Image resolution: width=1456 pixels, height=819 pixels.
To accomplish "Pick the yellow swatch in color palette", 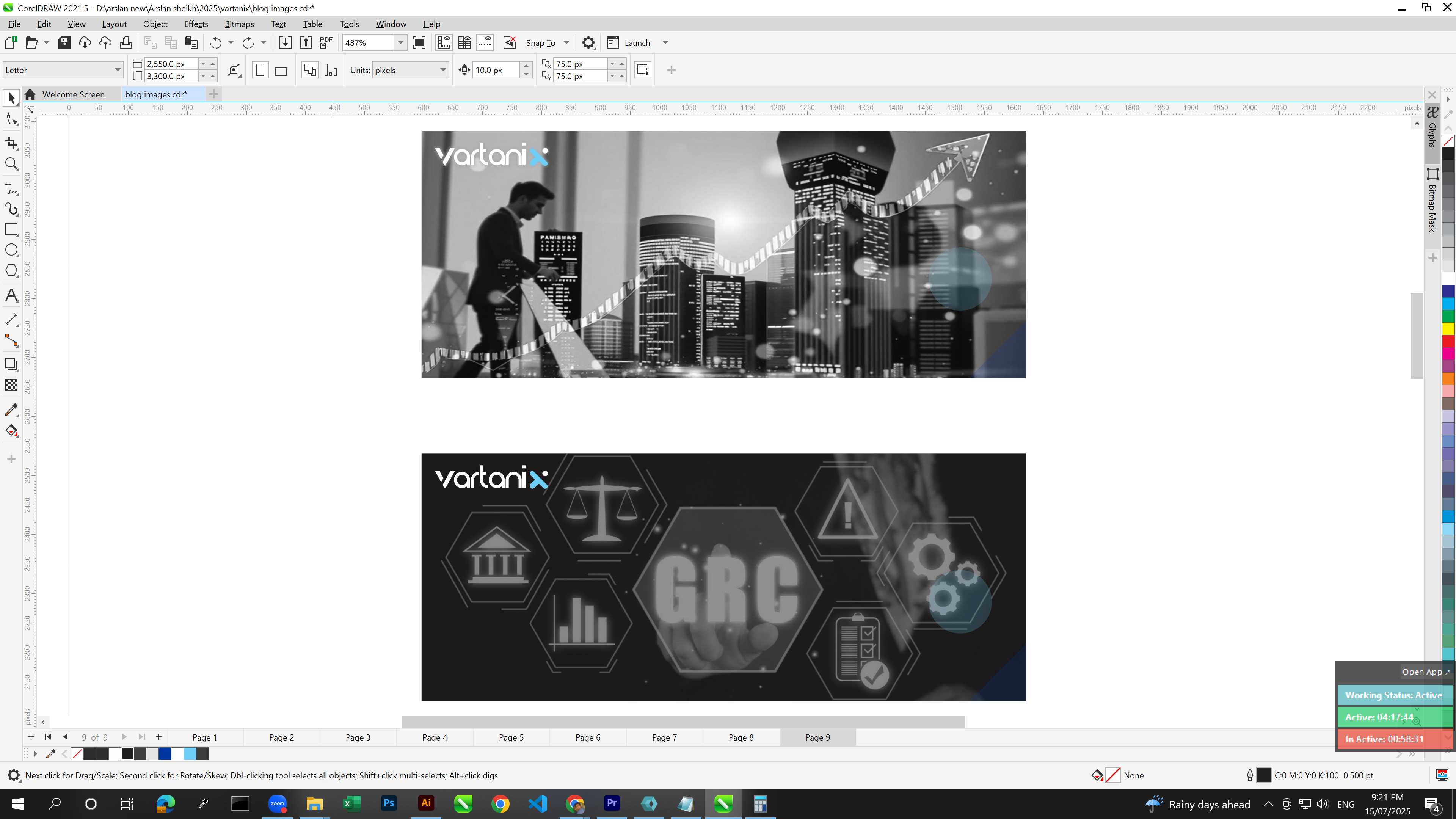I will [1448, 329].
